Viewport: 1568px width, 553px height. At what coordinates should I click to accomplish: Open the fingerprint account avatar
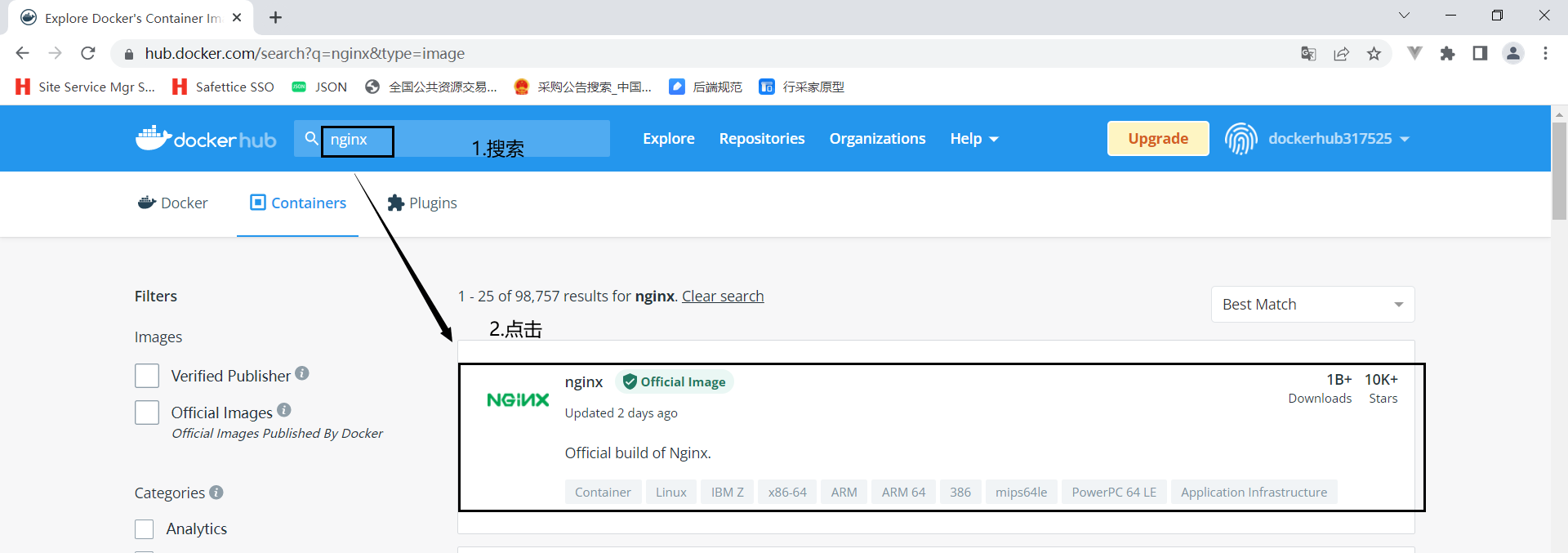(x=1241, y=139)
